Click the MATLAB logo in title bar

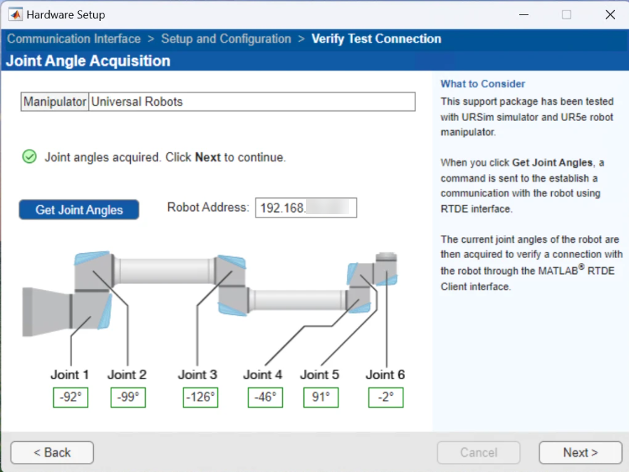coord(16,15)
